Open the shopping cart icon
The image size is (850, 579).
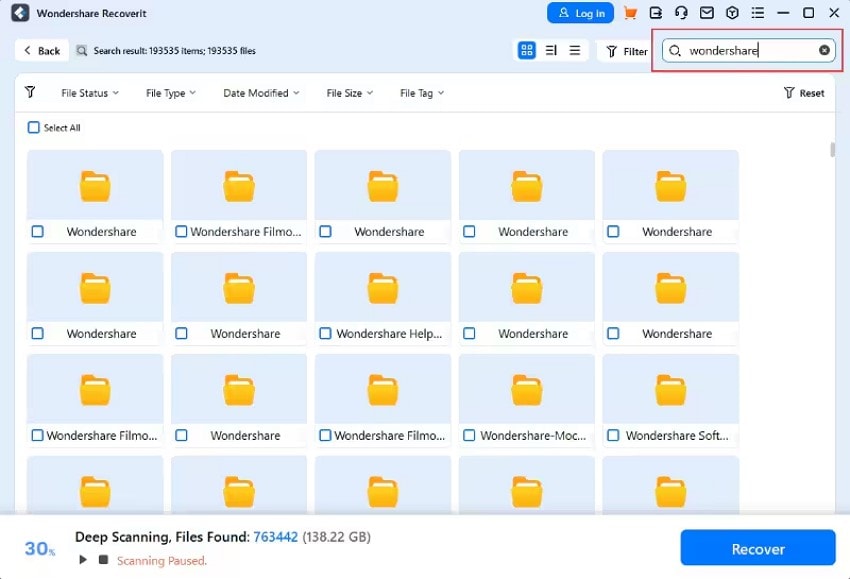pos(630,13)
